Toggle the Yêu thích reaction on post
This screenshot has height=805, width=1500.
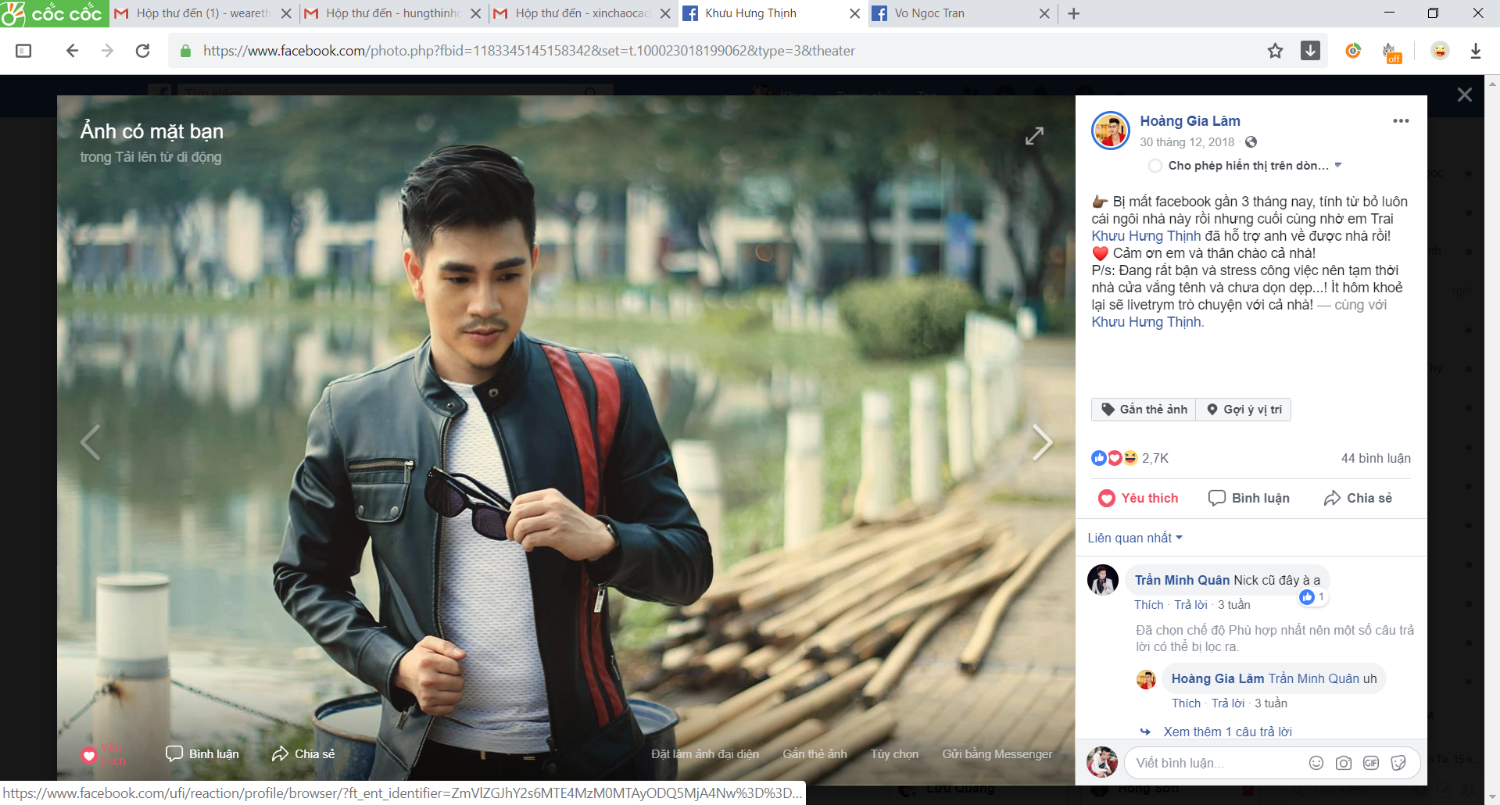click(x=1138, y=498)
